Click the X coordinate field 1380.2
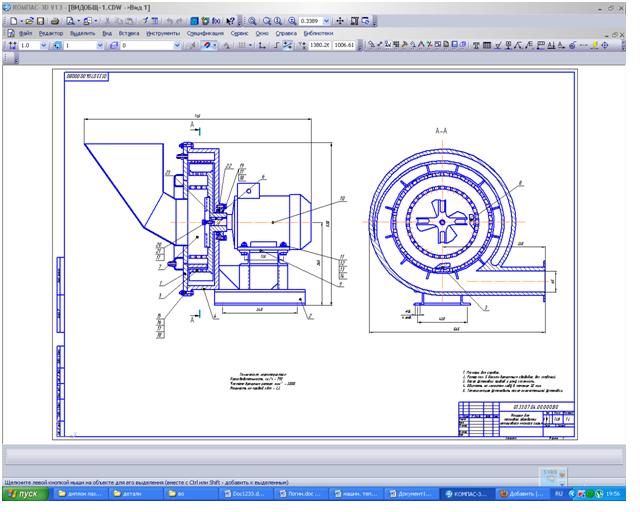The width and height of the screenshot is (640, 512). (320, 45)
